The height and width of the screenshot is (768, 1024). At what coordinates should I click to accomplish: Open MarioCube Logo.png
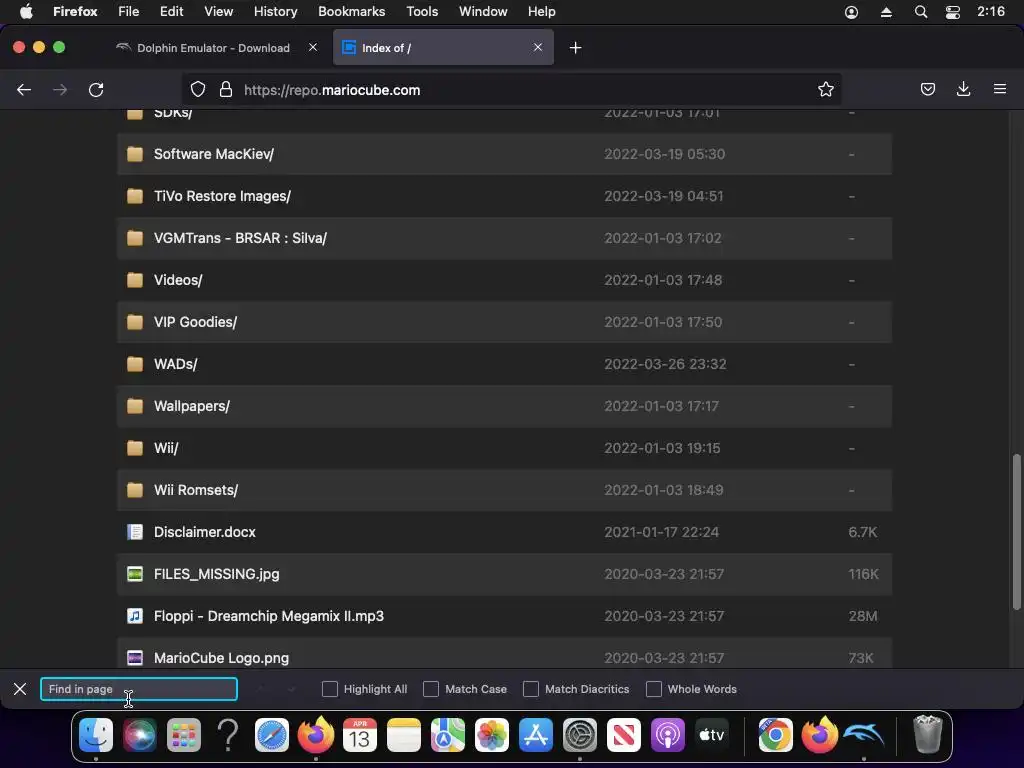pos(221,658)
